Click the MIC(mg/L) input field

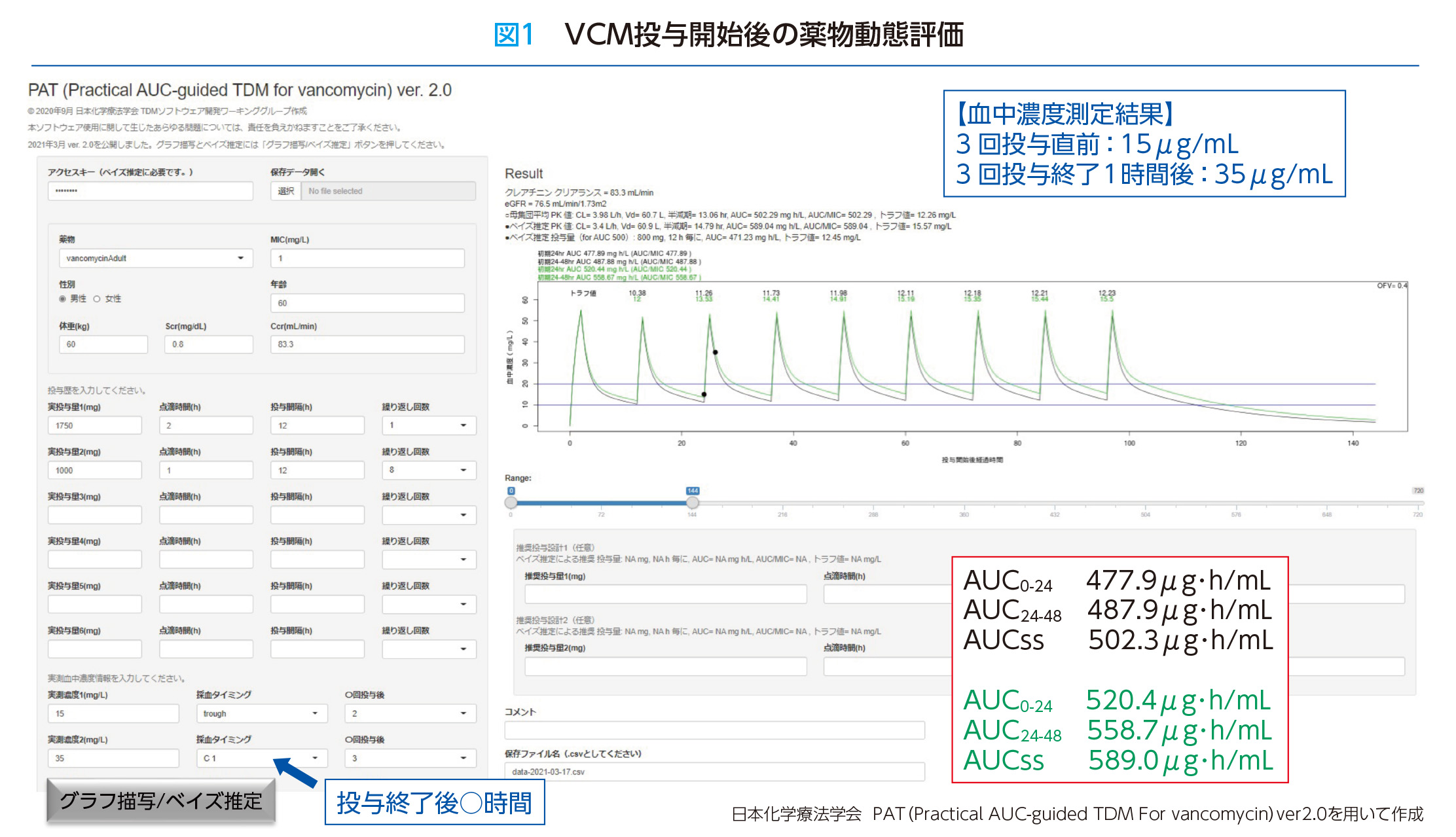pyautogui.click(x=367, y=258)
